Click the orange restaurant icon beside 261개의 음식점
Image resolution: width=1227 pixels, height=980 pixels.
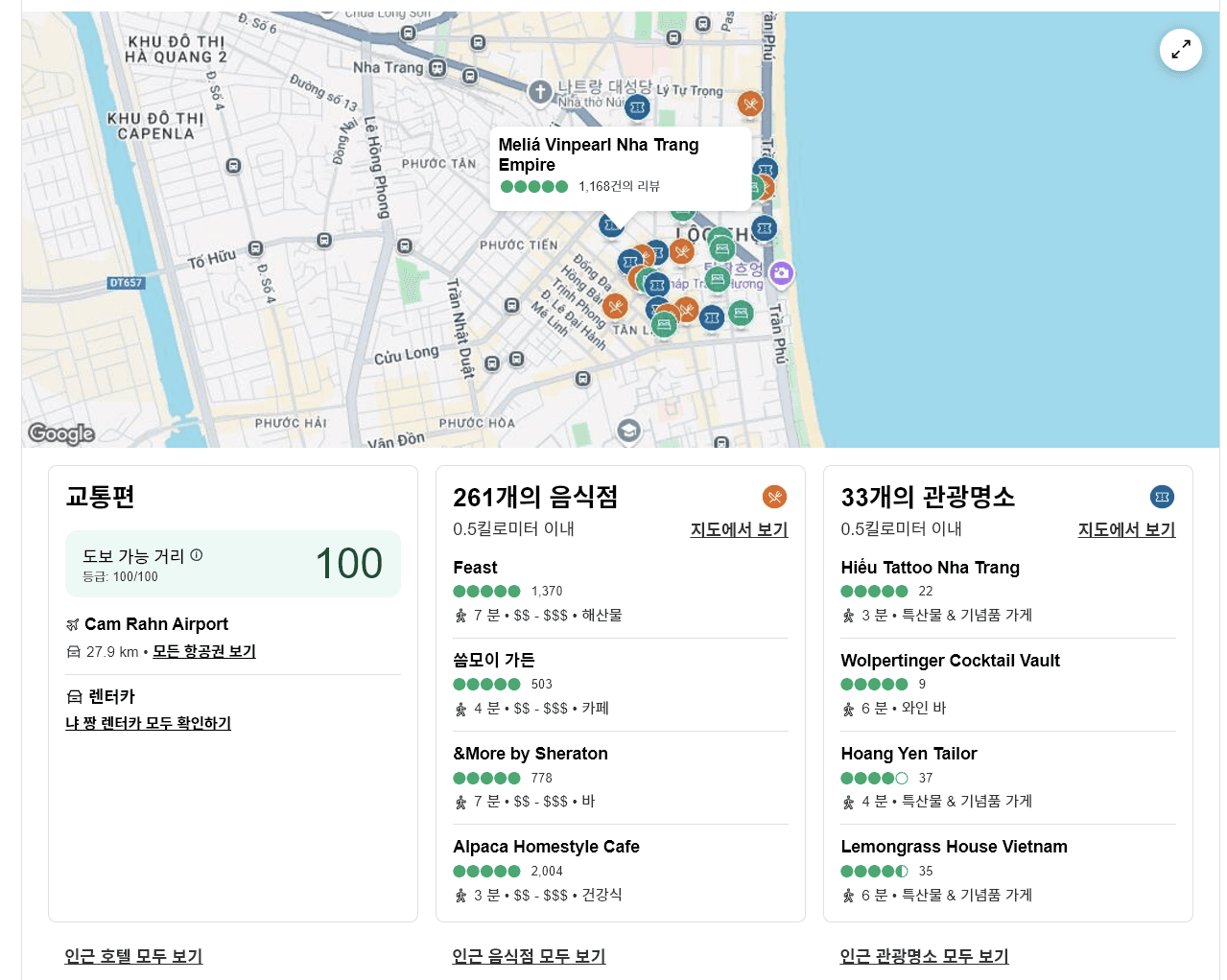point(774,497)
